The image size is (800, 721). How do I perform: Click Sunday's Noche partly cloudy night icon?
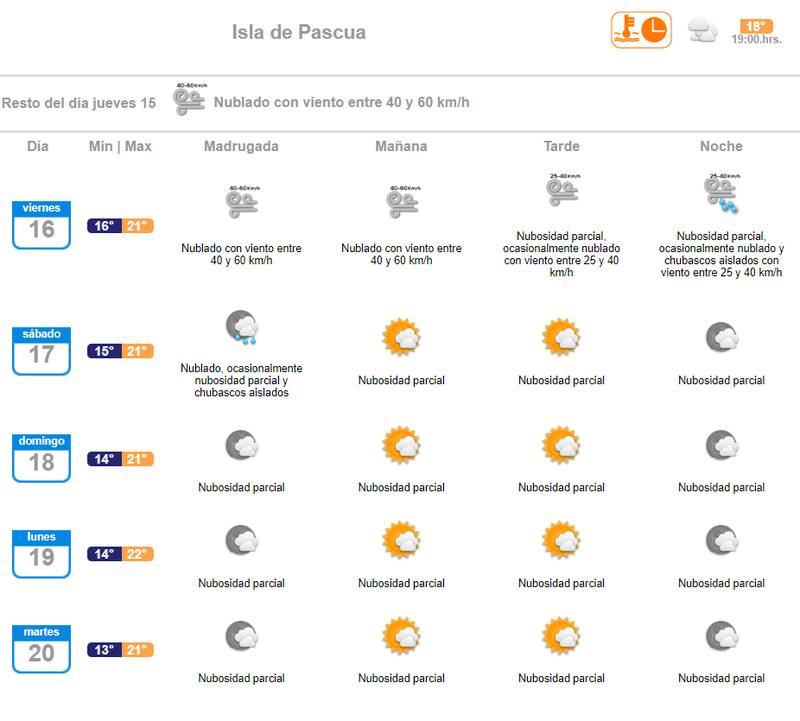(721, 446)
